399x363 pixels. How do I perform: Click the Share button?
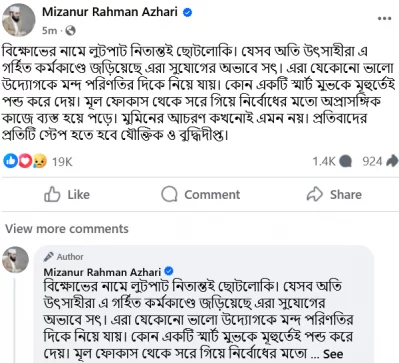tap(334, 194)
